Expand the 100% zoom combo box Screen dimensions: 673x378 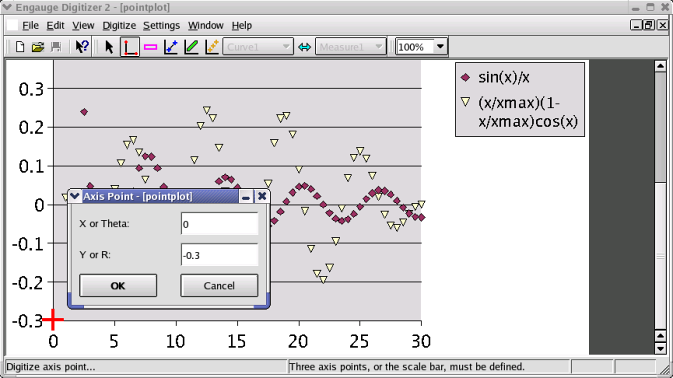(x=421, y=47)
